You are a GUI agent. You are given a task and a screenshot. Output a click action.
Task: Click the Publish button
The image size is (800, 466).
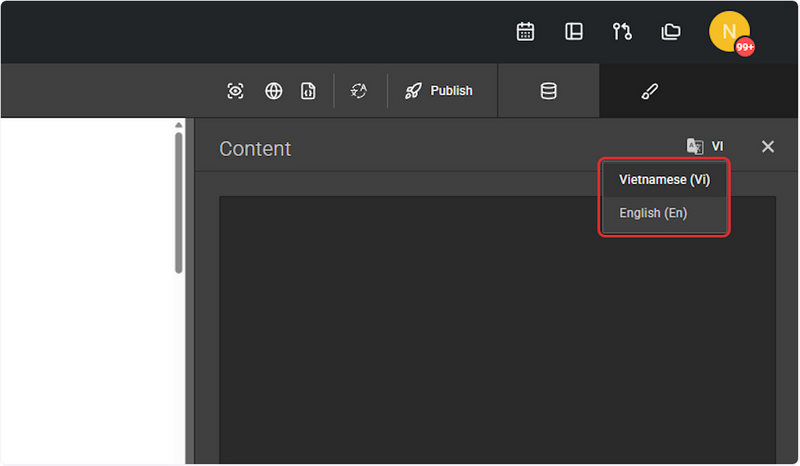439,91
